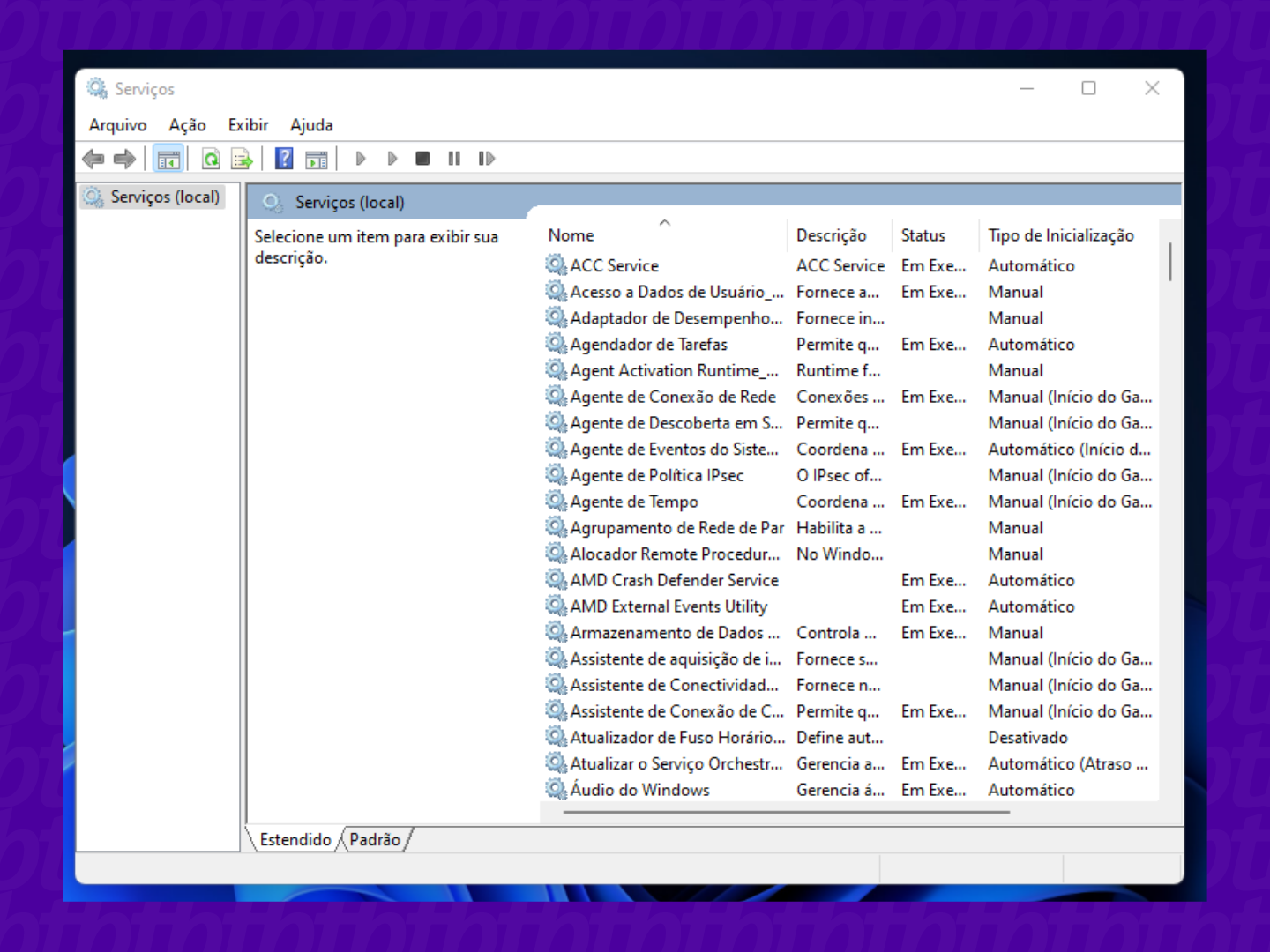
Task: Select Agente de Eventos do Siste... service
Action: [674, 450]
